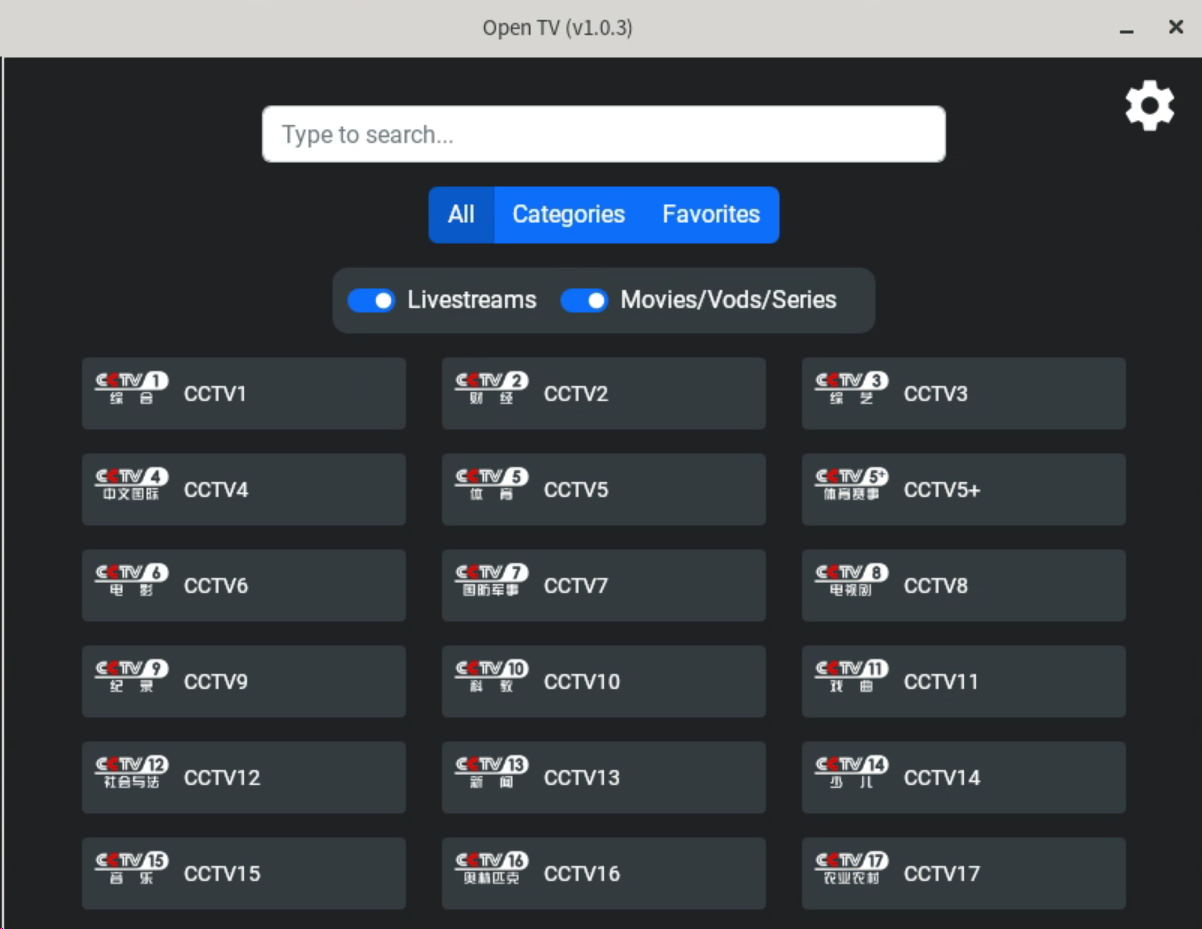This screenshot has height=929, width=1202.
Task: Click the CCTV15 channel logo
Action: tap(132, 869)
